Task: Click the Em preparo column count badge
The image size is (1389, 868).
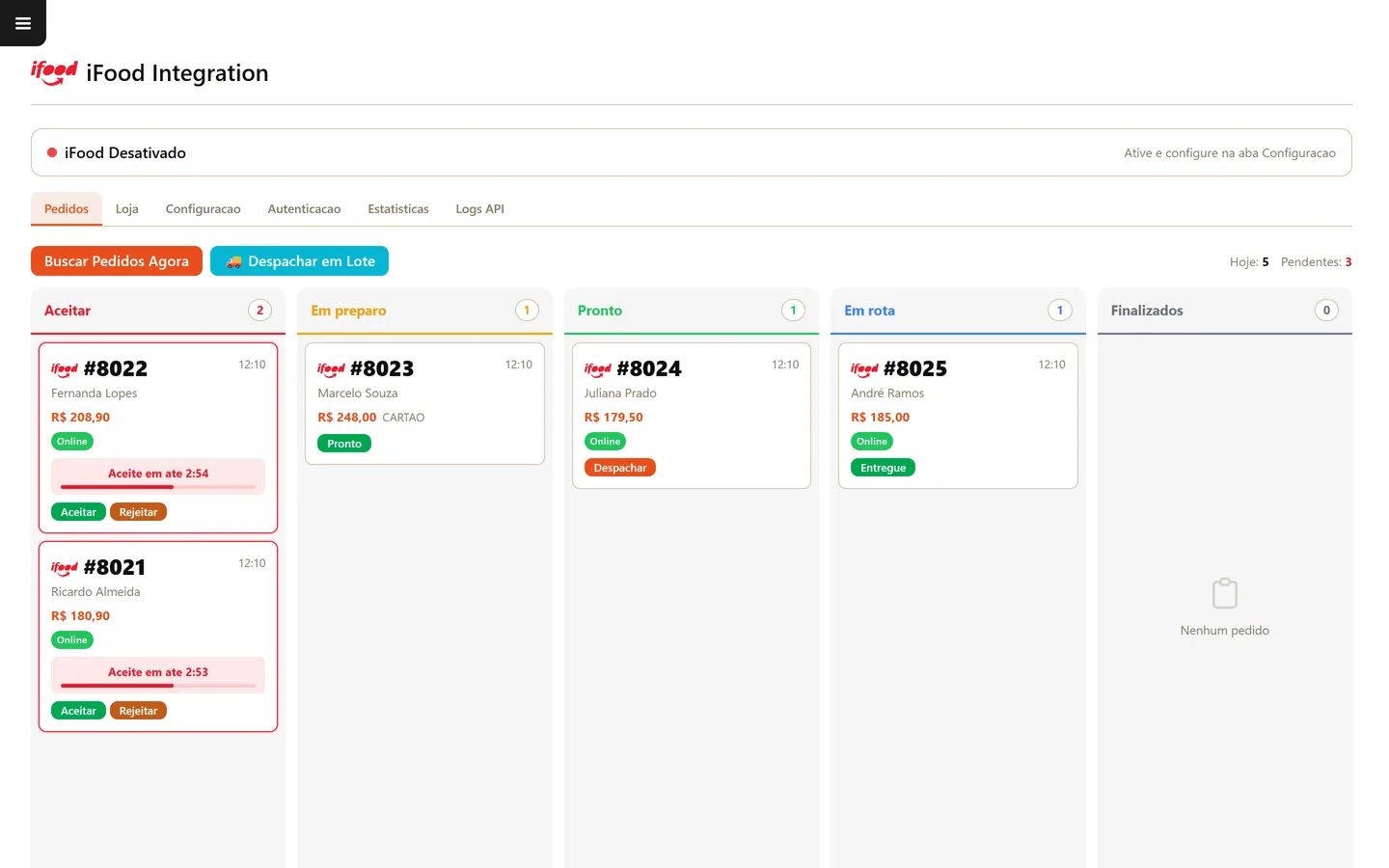Action: click(x=527, y=311)
